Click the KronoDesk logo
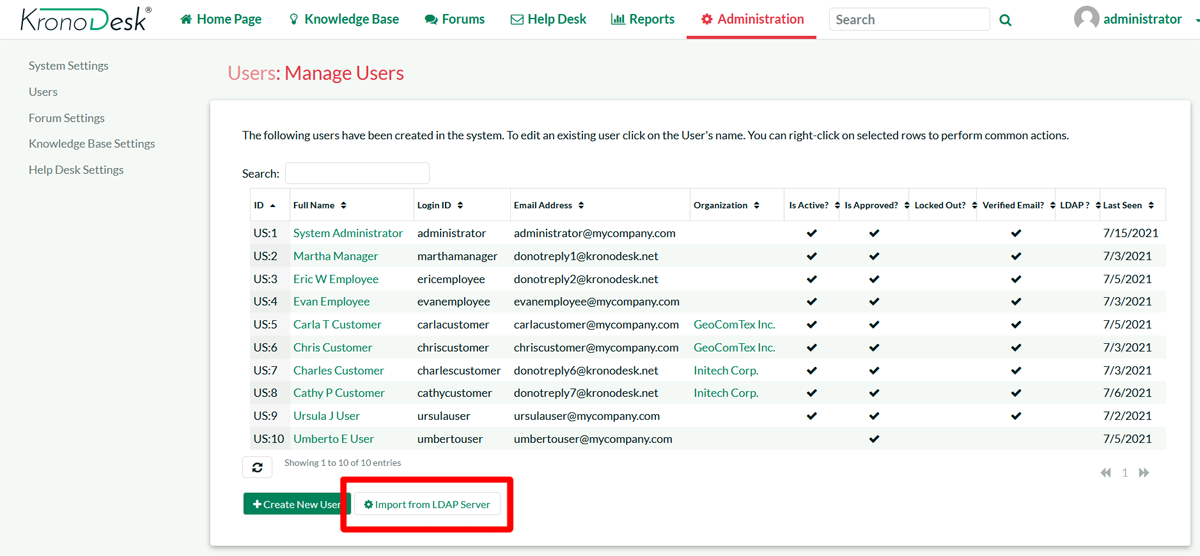 tap(86, 19)
